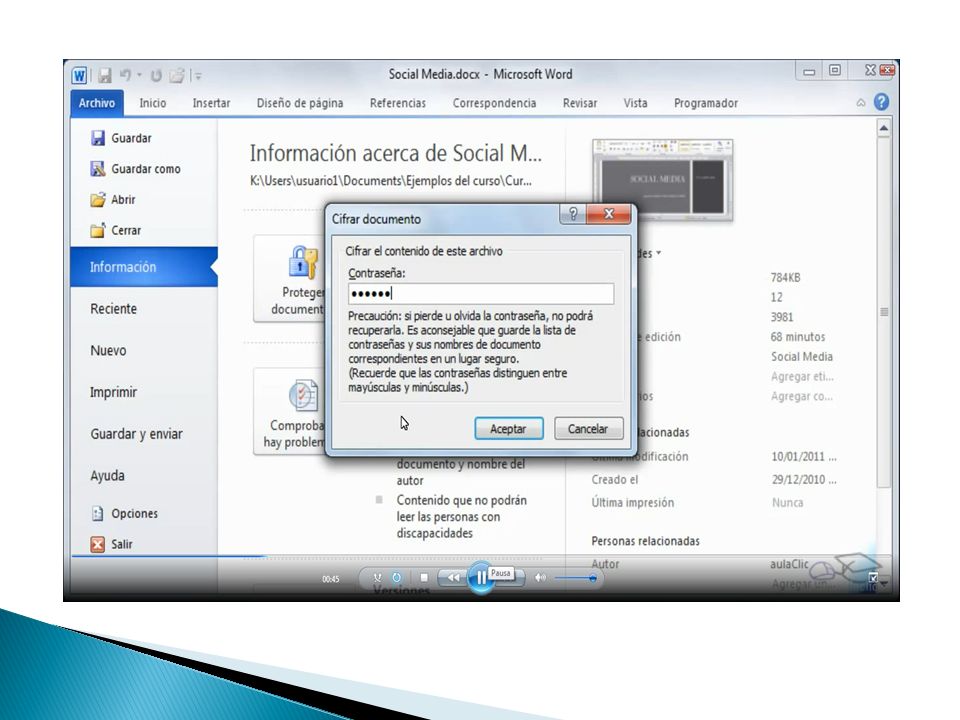
Task: Adjust the media player volume slider
Action: coord(576,578)
